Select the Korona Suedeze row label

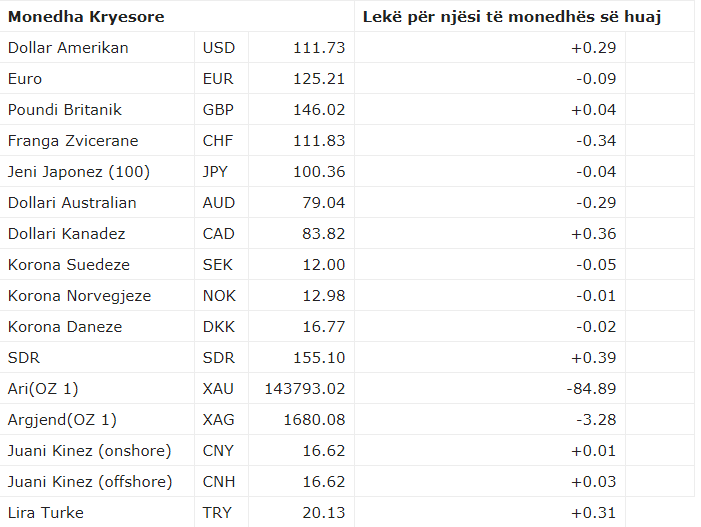68,265
